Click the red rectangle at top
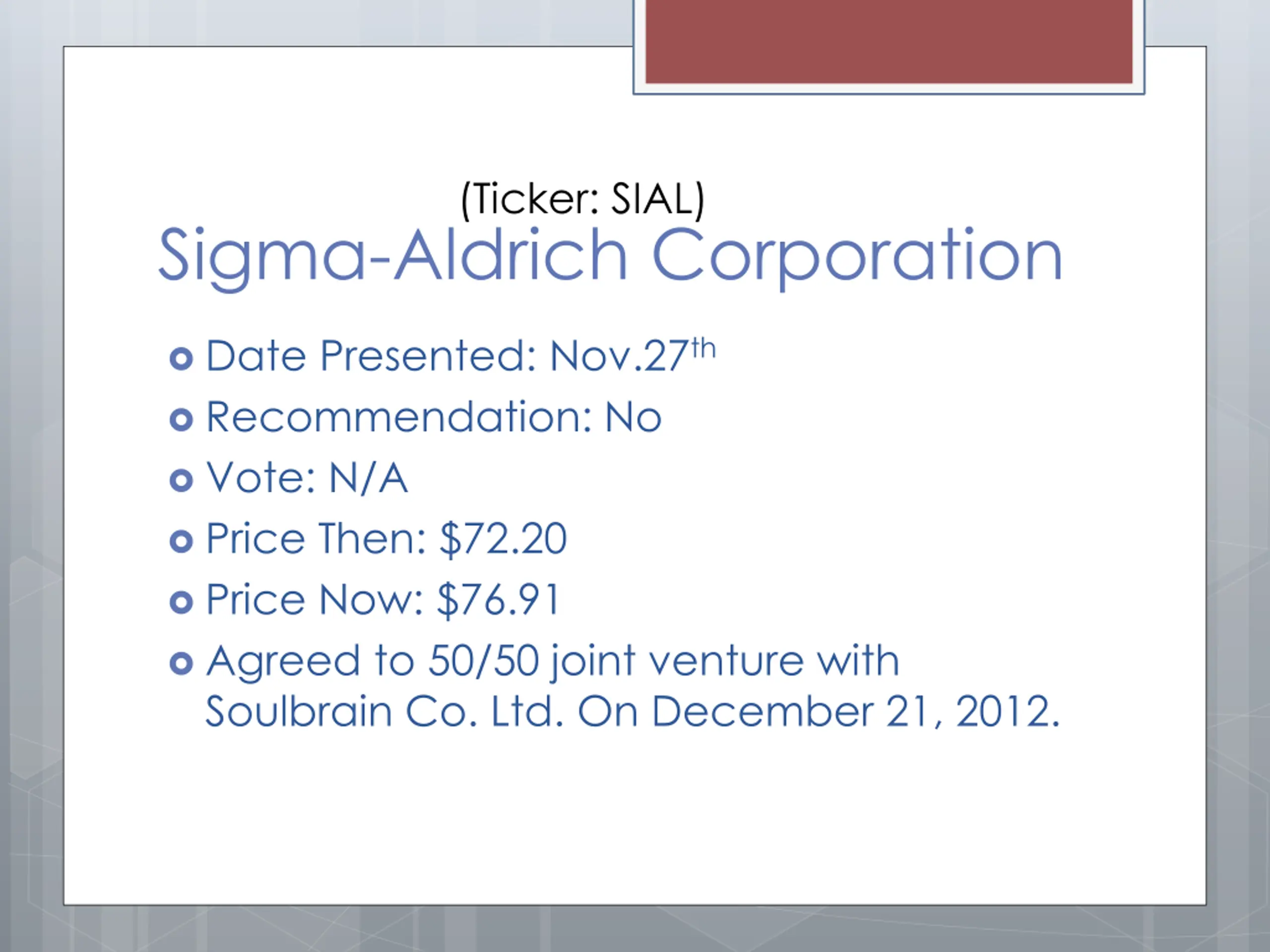1270x952 pixels. click(889, 41)
